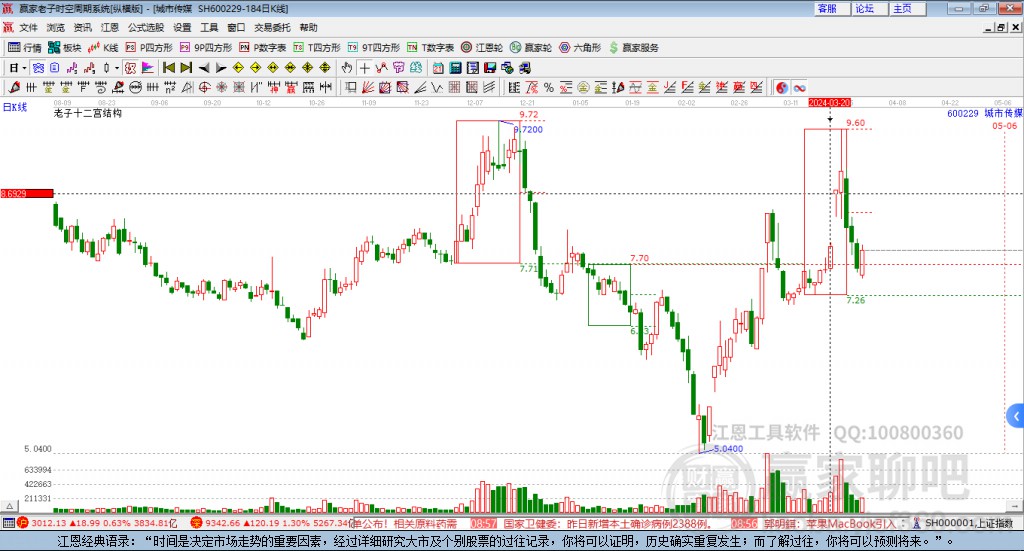Toggle the 权 adjustment button
This screenshot has width=1024, height=551.
[130, 68]
